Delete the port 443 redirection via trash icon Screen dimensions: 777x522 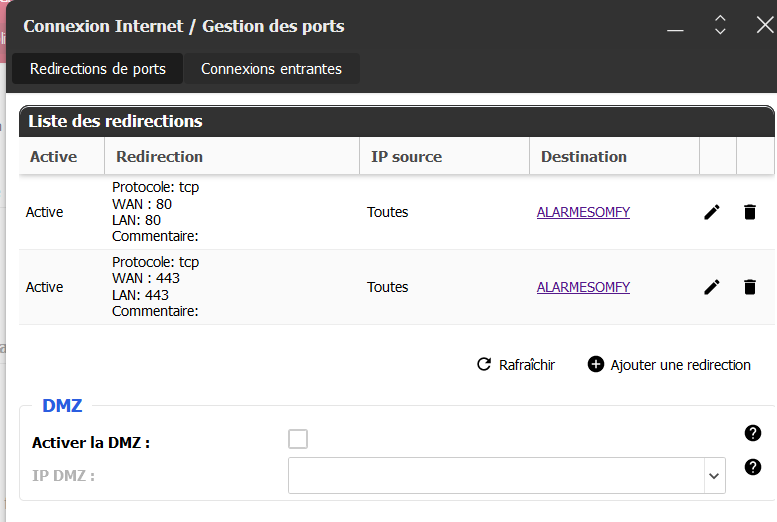(749, 287)
